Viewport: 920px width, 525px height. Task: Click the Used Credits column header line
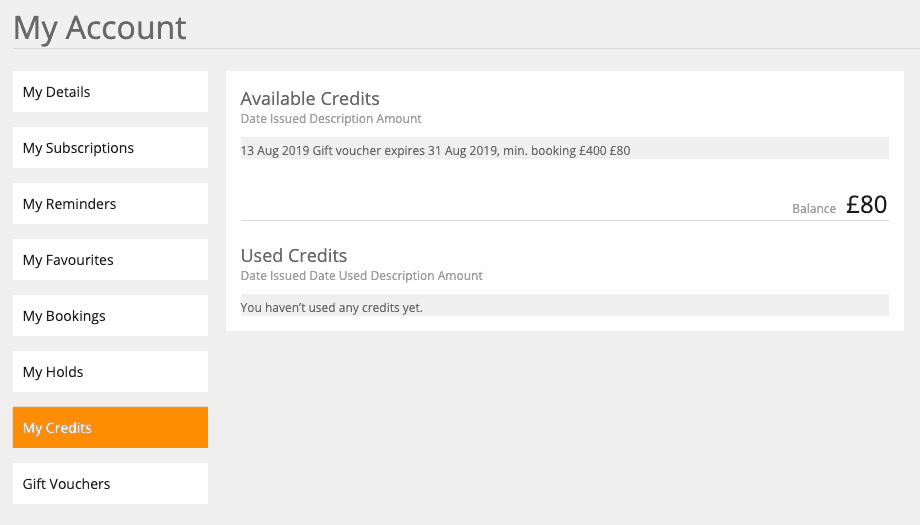(362, 276)
